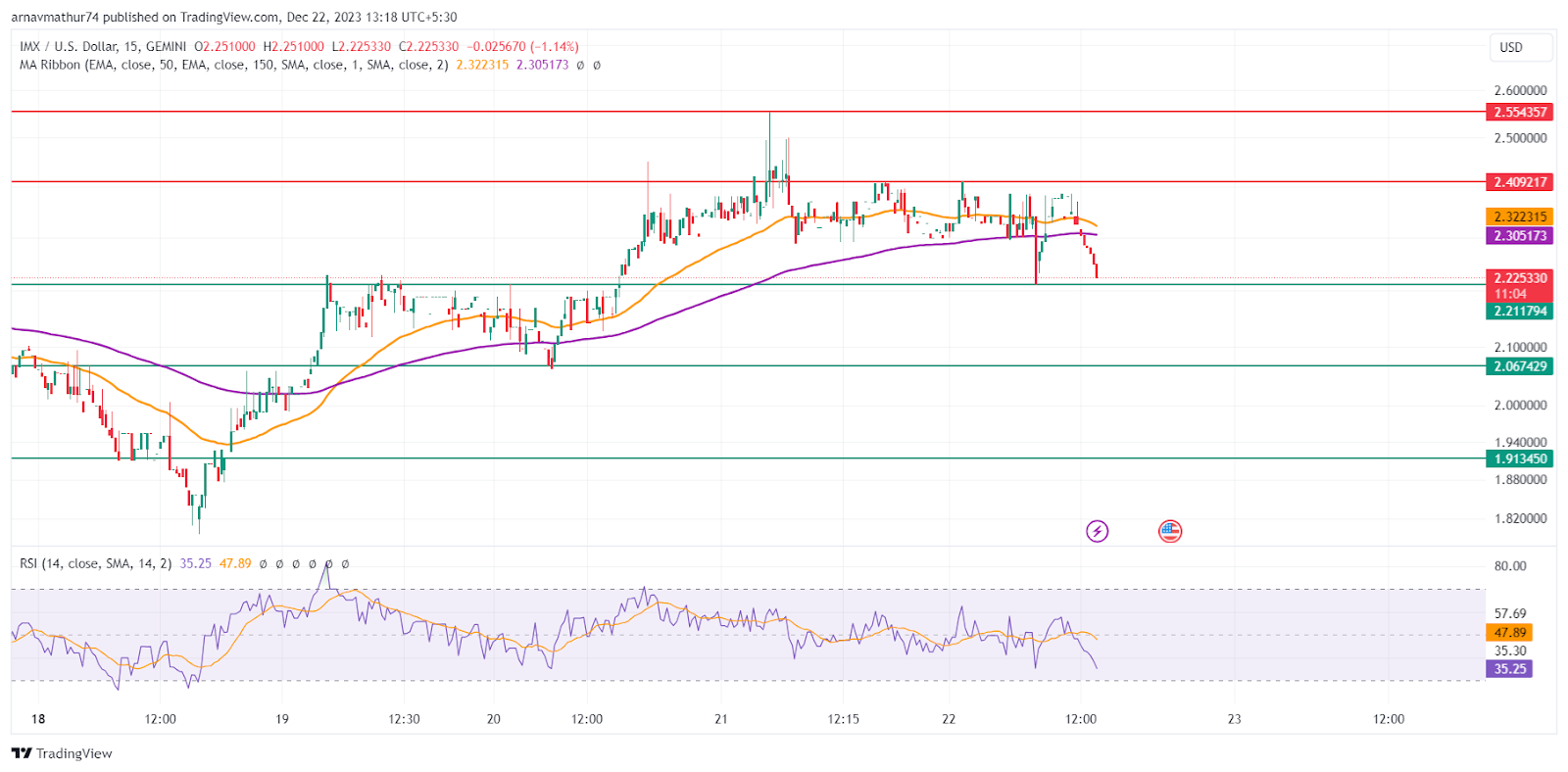This screenshot has height=772, width=1568.
Task: Click the RSI indicator legend title
Action: pos(95,563)
